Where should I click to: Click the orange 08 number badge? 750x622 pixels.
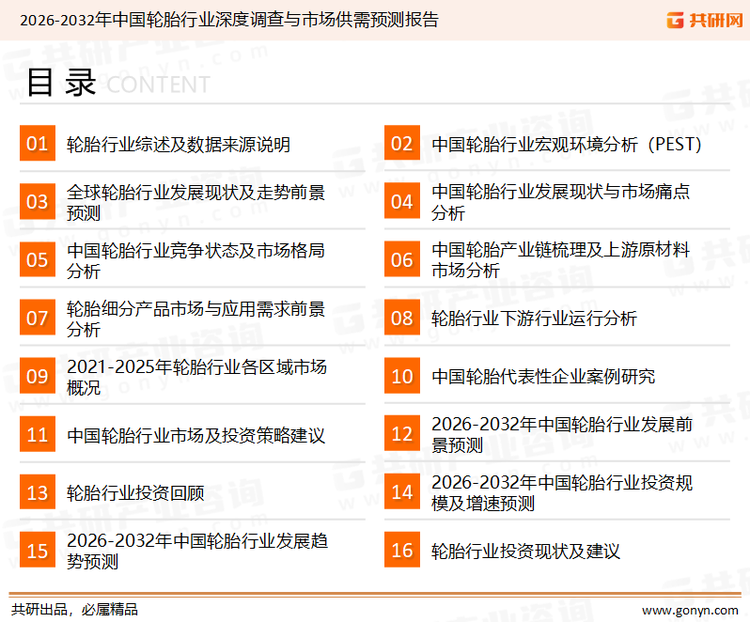pyautogui.click(x=402, y=318)
